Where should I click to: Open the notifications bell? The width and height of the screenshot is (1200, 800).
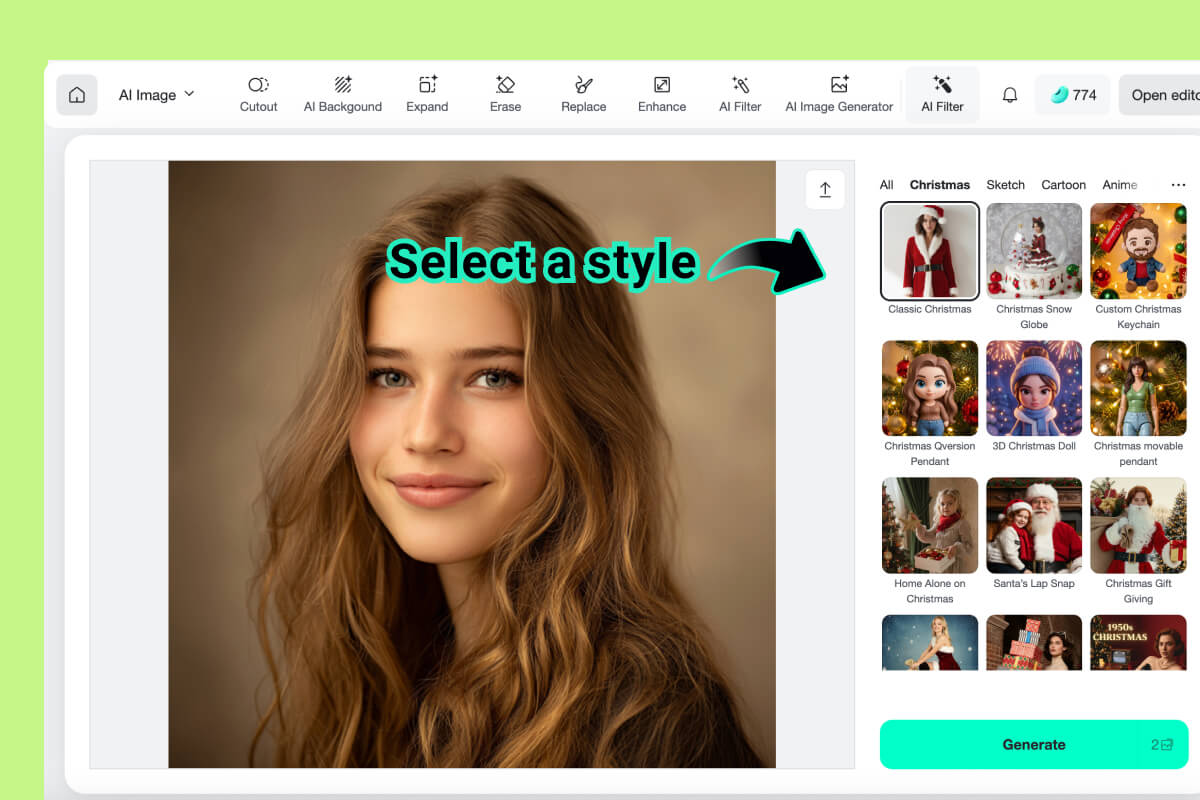coord(1009,95)
